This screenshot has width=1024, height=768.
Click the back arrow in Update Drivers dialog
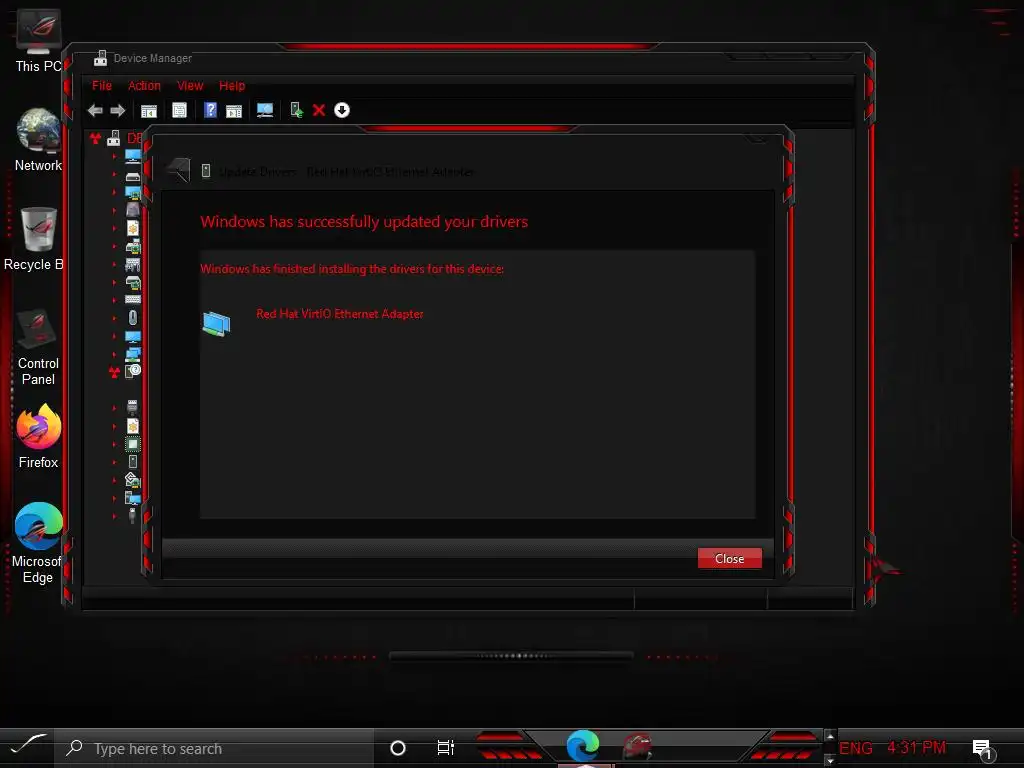[x=178, y=170]
